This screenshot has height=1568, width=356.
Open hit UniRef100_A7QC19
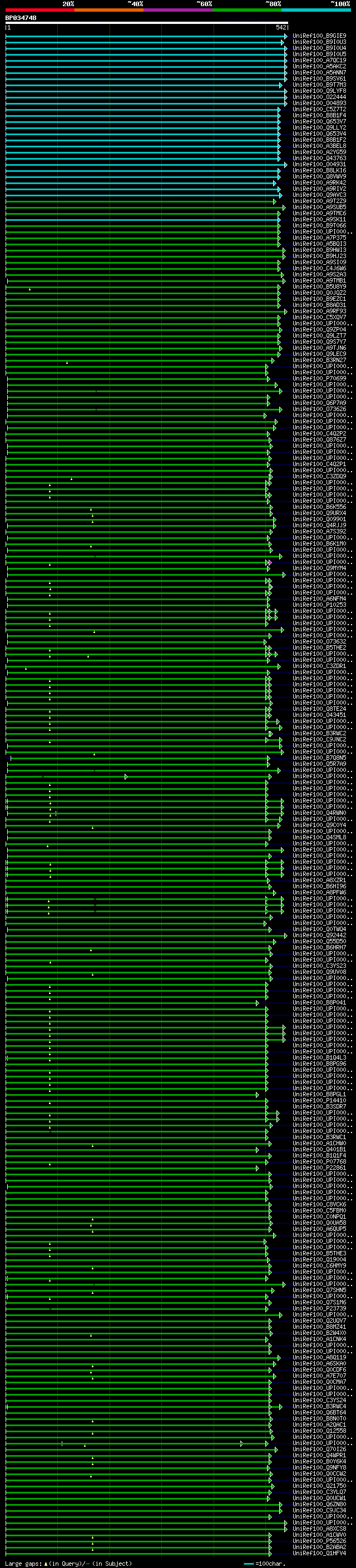pyautogui.click(x=319, y=60)
